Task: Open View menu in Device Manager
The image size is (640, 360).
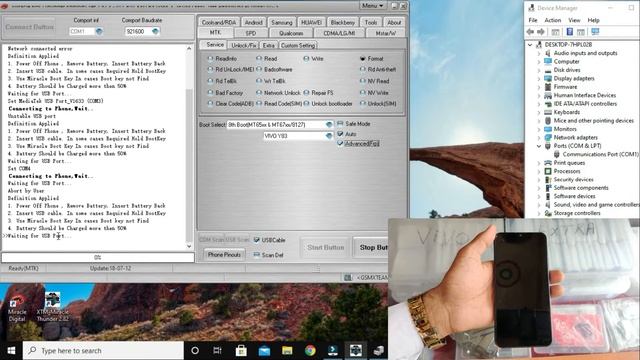Action: tap(574, 20)
